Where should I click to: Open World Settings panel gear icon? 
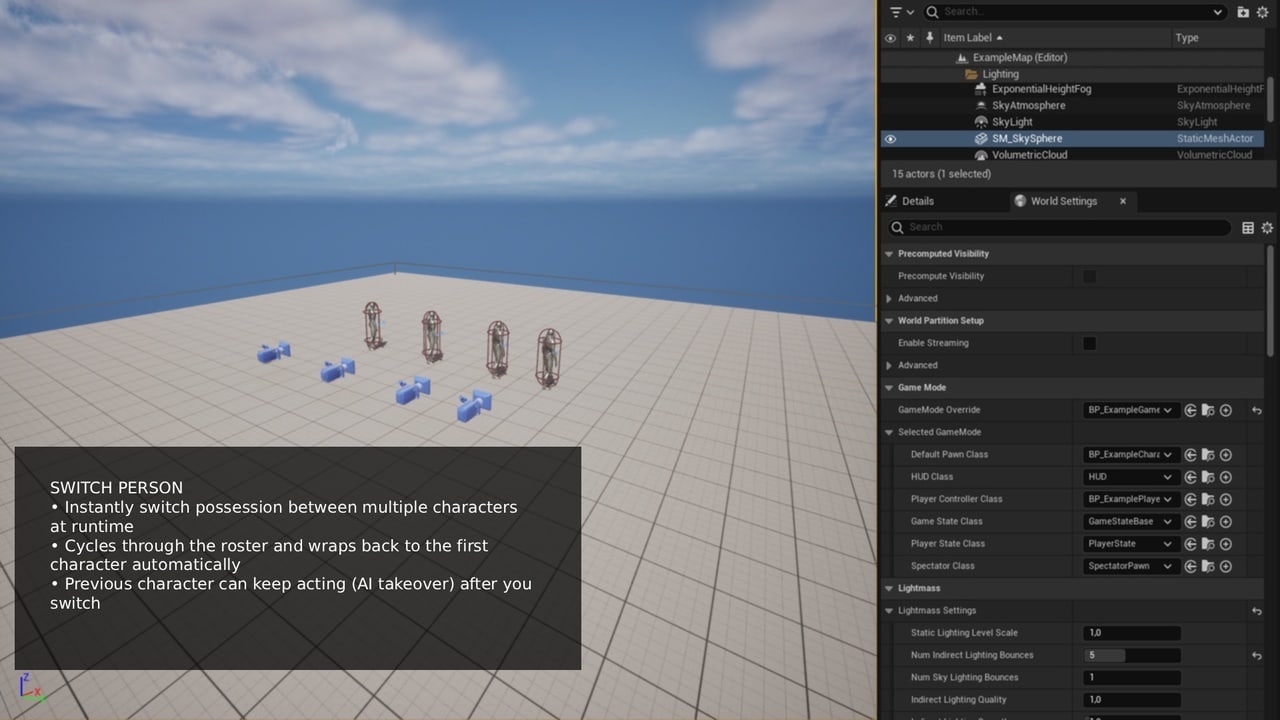pos(1267,228)
